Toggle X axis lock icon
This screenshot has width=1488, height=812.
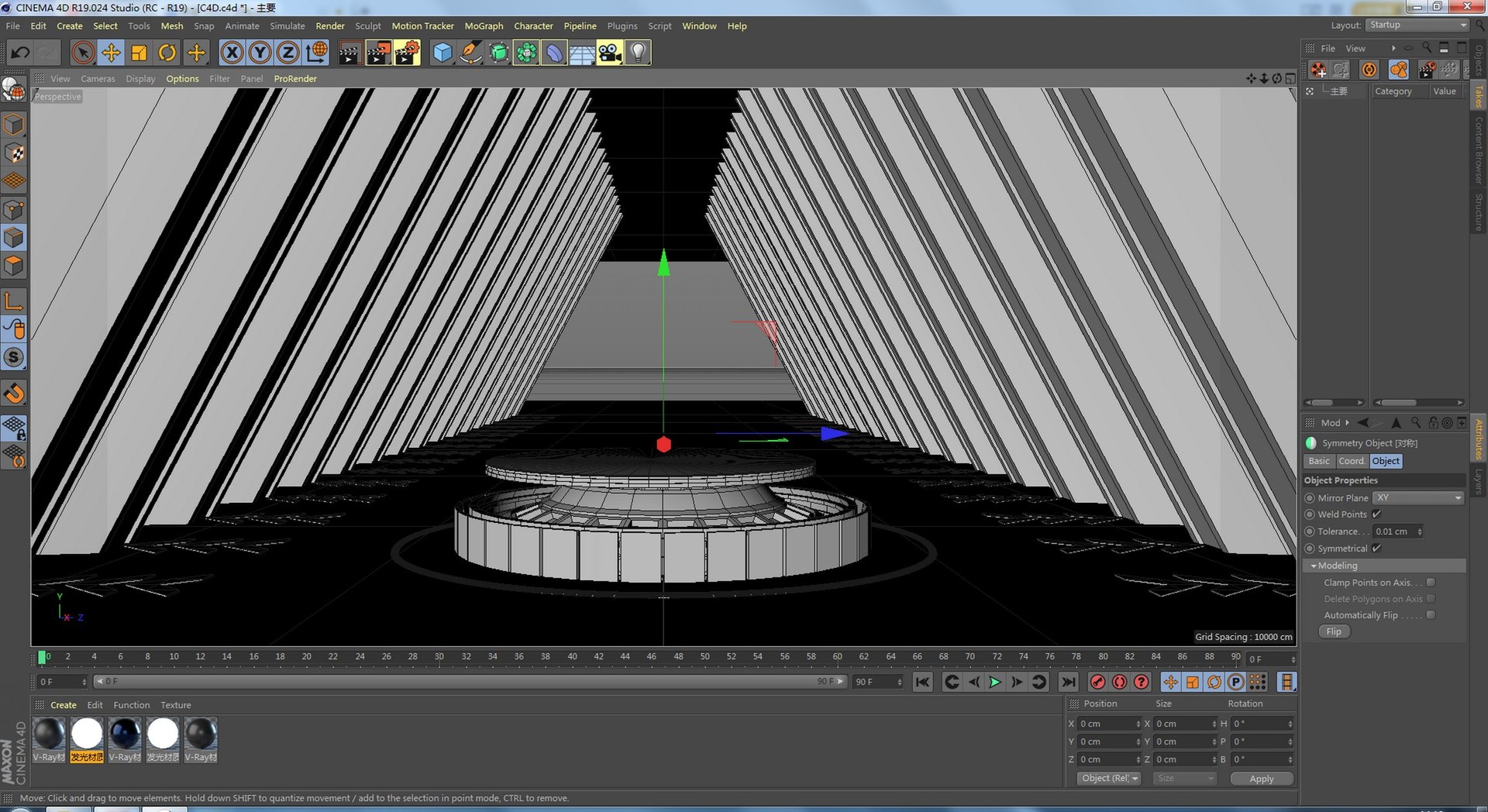tap(232, 53)
